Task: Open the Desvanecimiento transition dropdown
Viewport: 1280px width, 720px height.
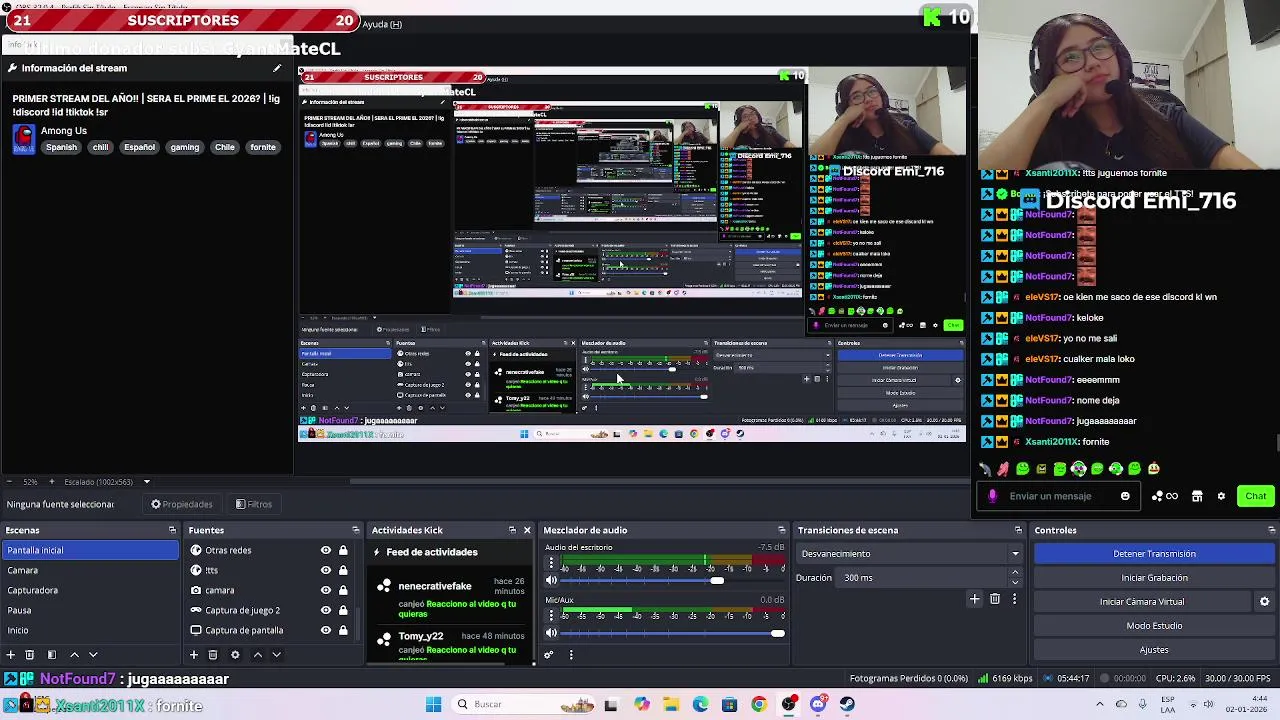Action: (x=910, y=554)
